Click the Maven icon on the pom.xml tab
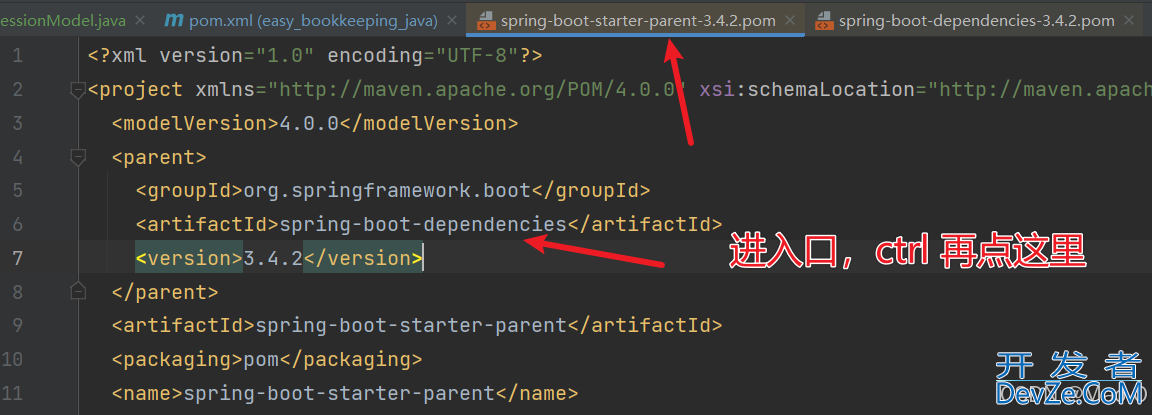 (x=173, y=20)
